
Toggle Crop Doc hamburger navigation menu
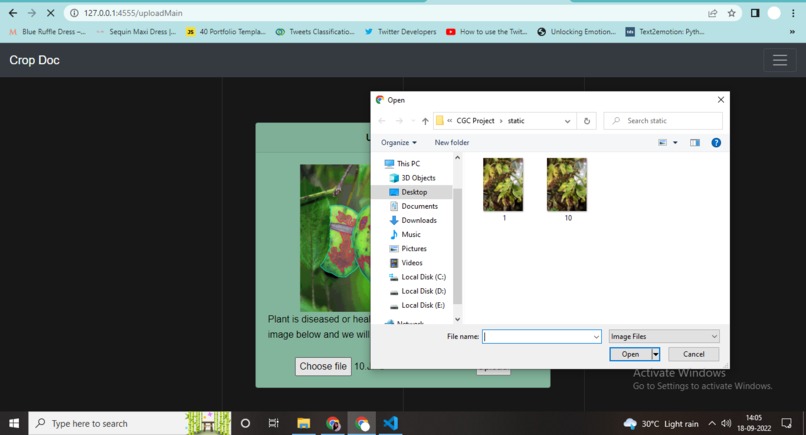780,60
